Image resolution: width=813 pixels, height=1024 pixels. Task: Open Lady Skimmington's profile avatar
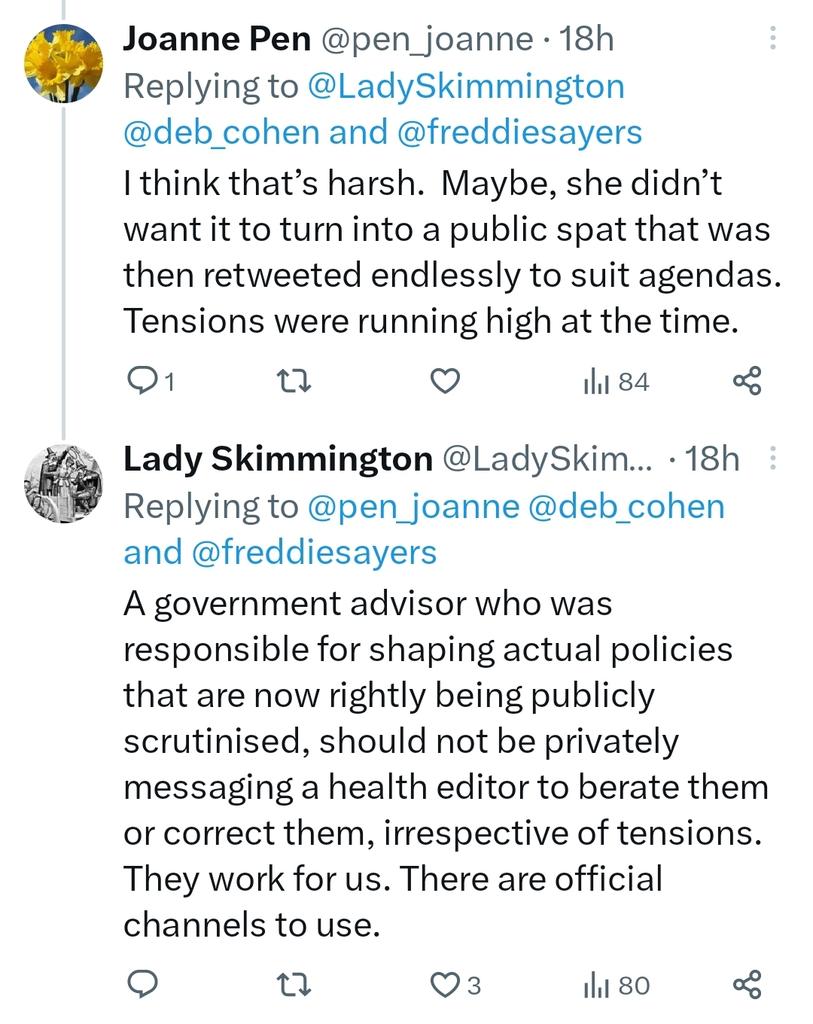coord(63,483)
